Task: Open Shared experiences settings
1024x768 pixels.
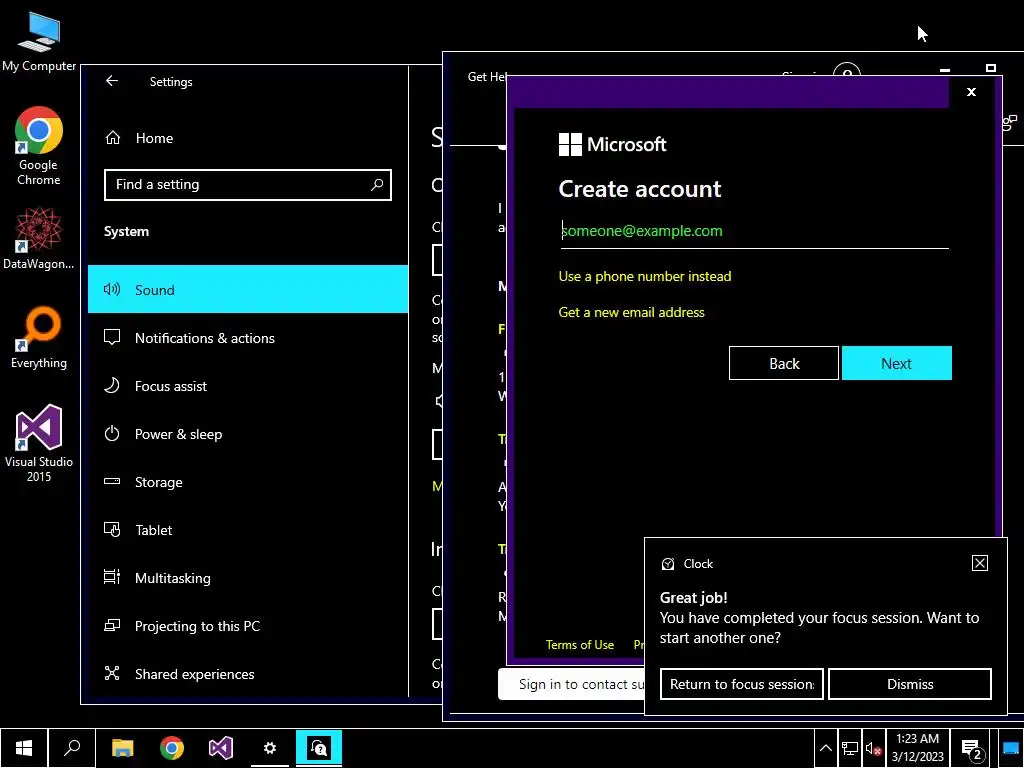Action: [248, 674]
